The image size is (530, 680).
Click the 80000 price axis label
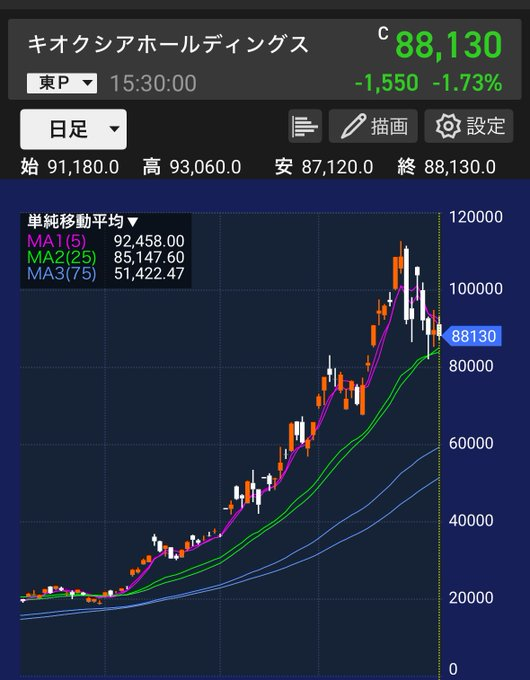tap(471, 366)
